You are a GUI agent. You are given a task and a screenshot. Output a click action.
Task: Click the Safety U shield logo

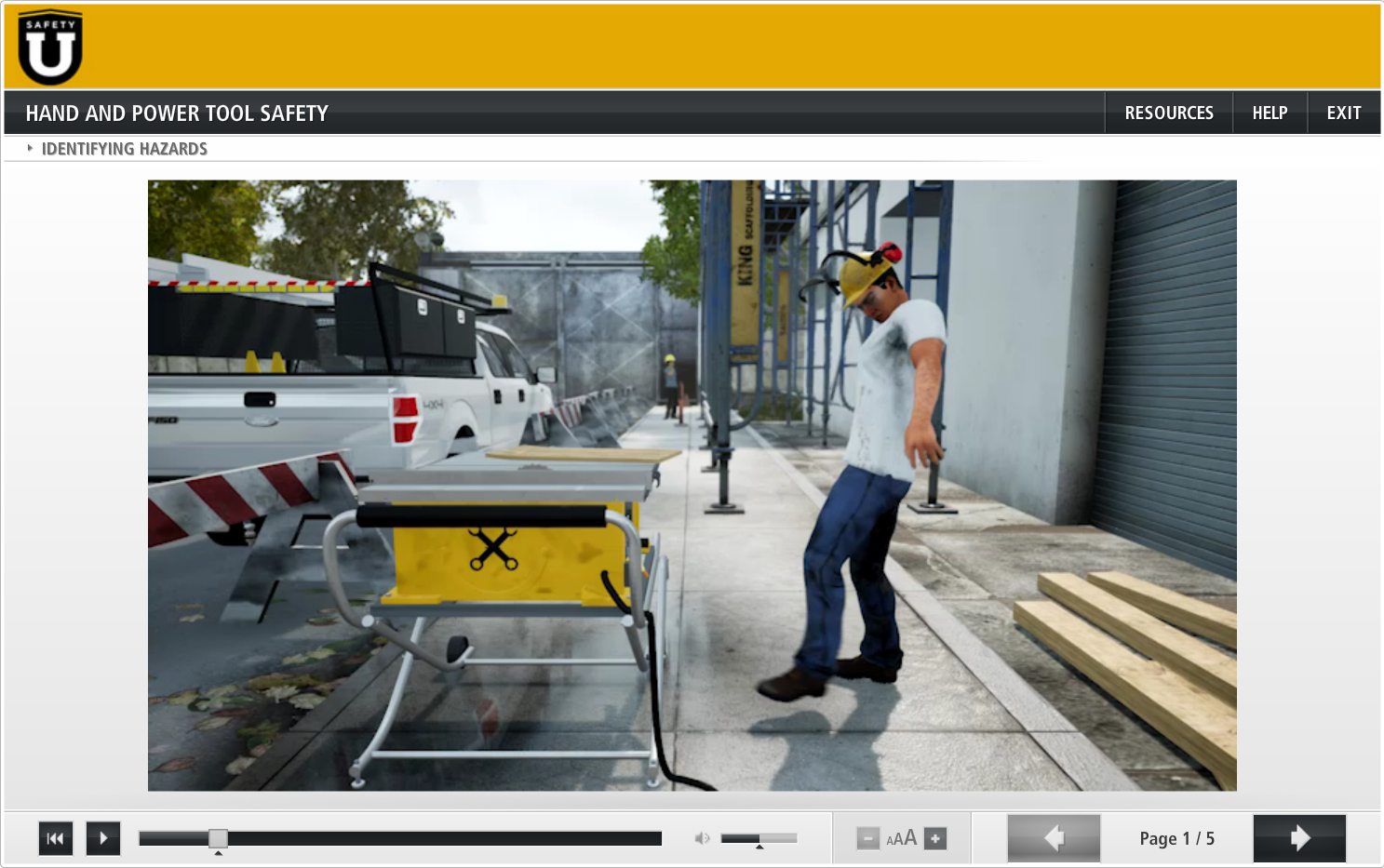48,47
